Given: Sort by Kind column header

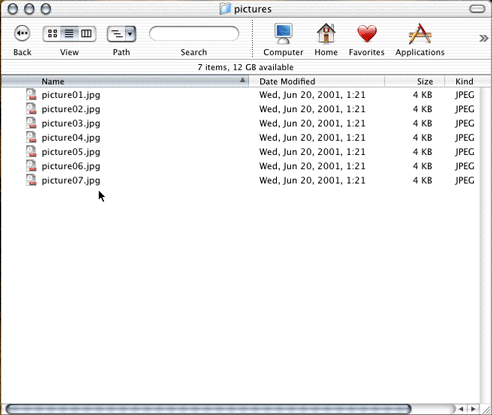Looking at the screenshot, I should [464, 81].
